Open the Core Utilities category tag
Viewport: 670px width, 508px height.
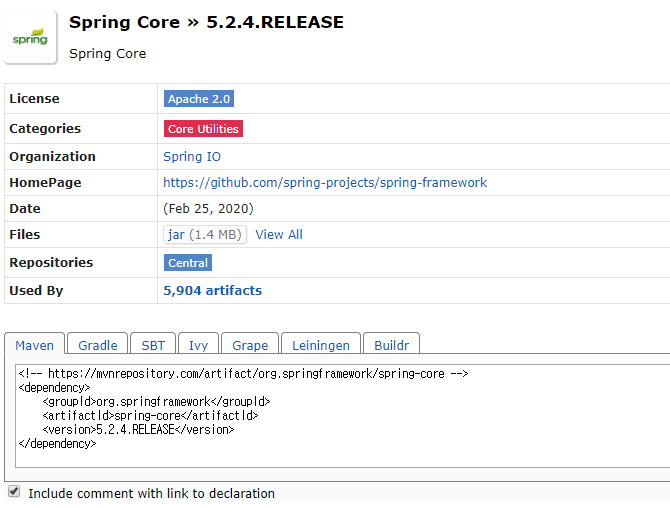pos(203,129)
